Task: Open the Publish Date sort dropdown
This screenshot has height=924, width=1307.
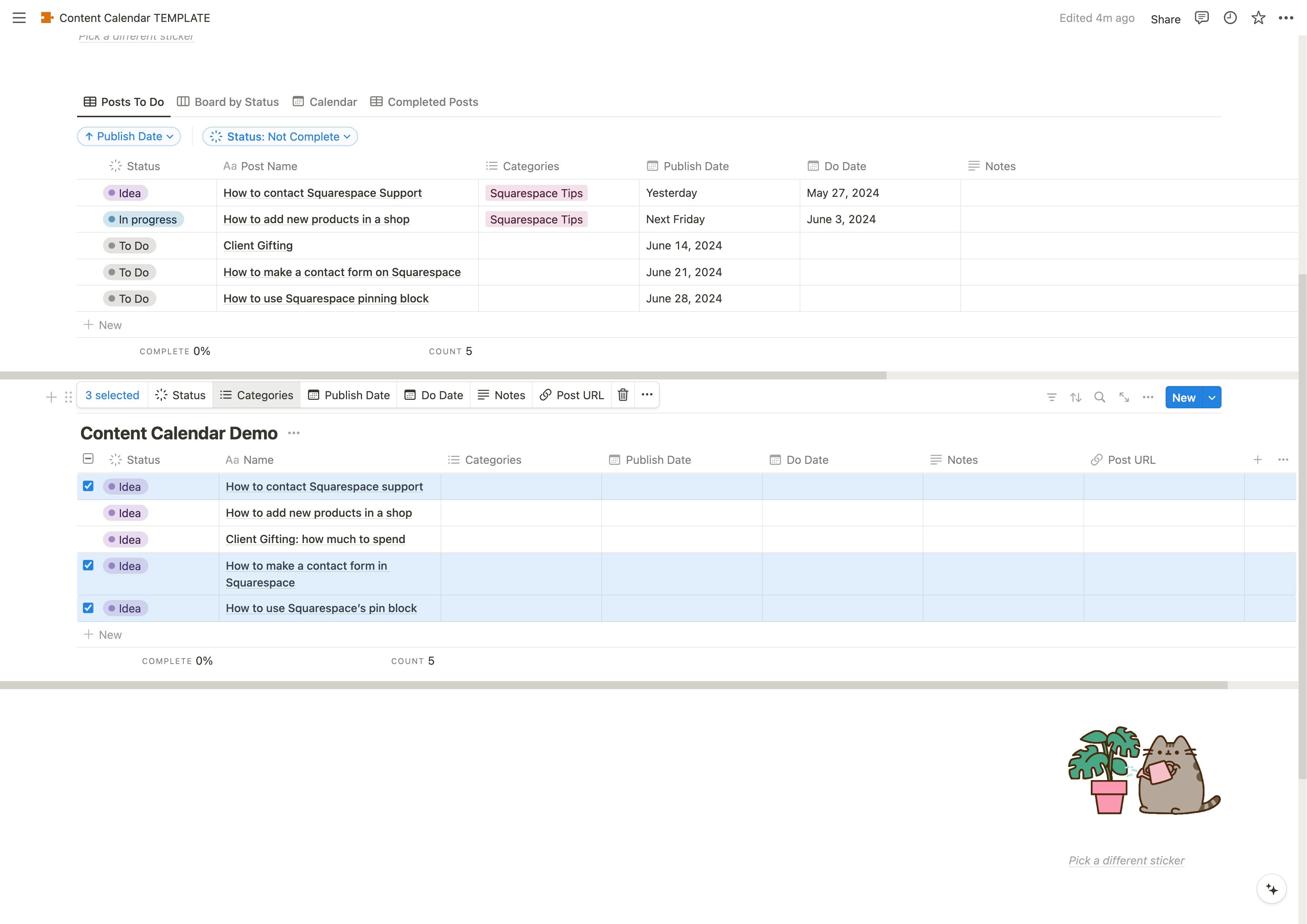Action: coord(129,137)
